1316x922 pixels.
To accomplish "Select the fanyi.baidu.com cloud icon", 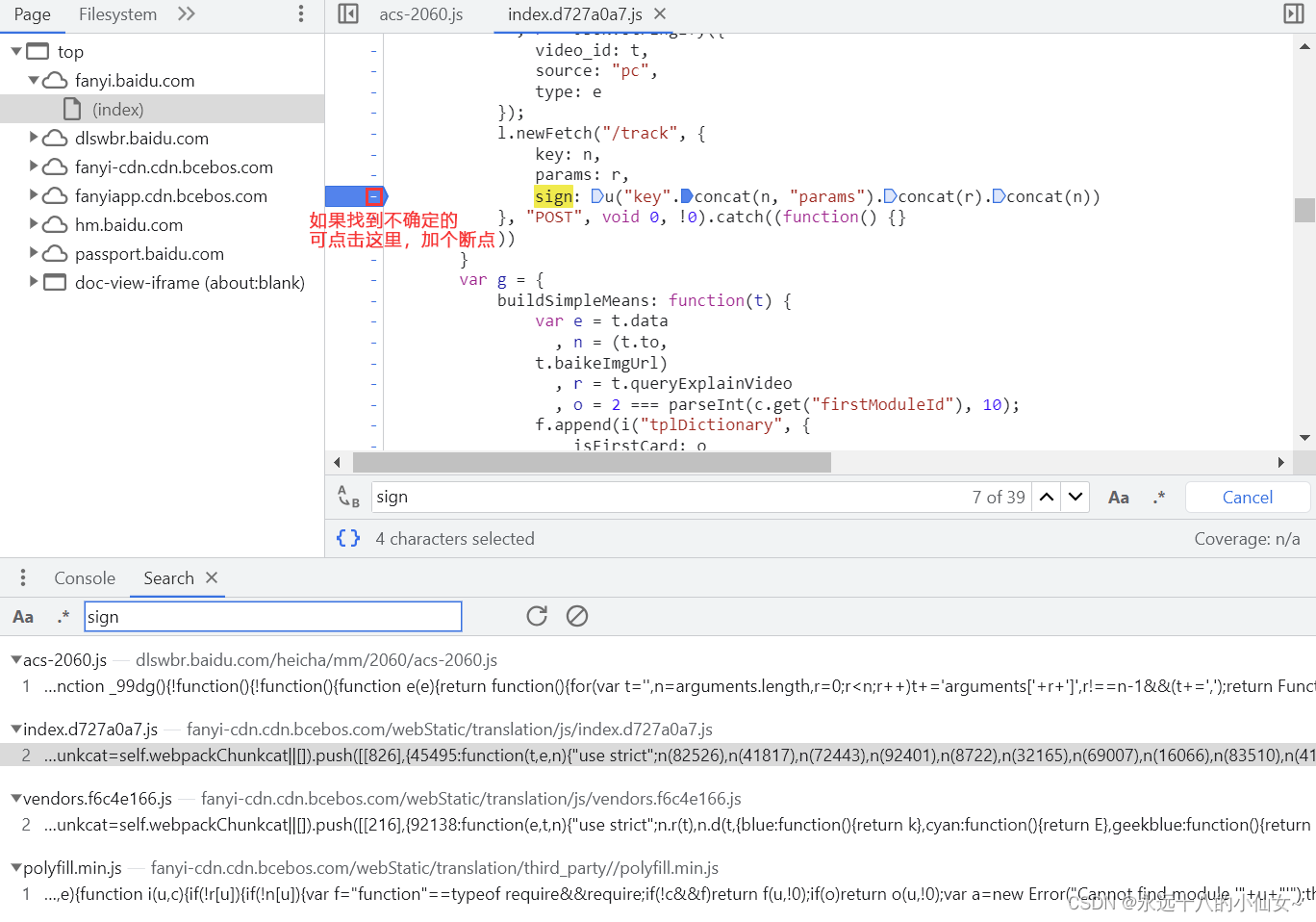I will pos(56,80).
